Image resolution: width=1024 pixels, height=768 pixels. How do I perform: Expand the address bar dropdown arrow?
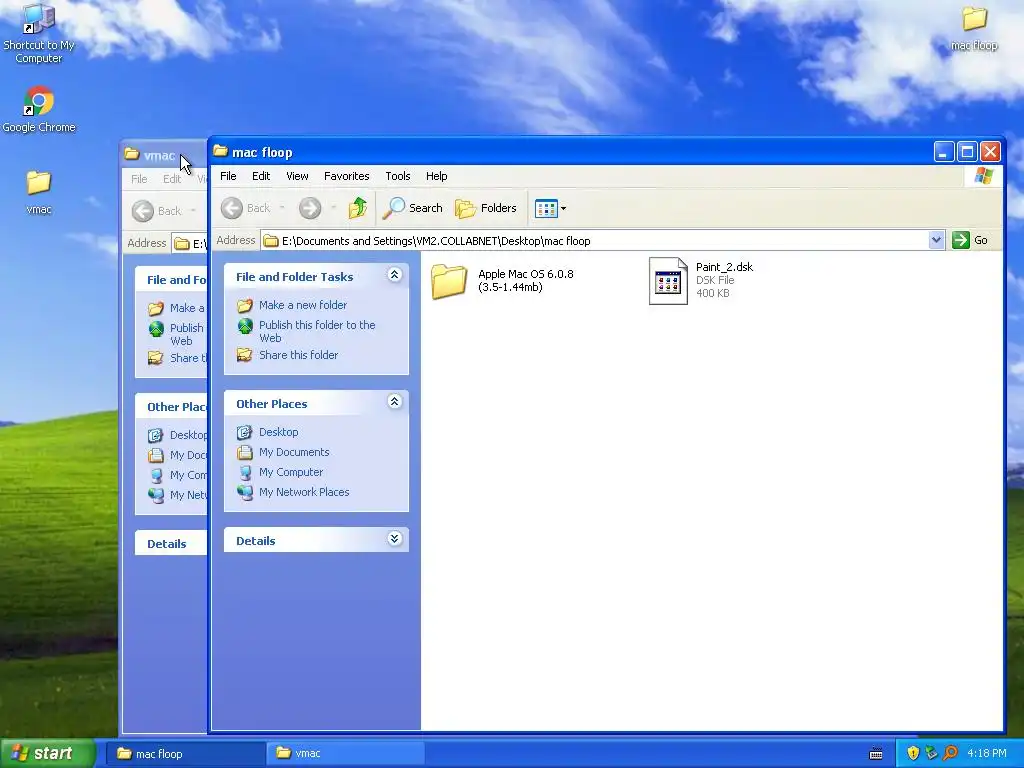point(936,240)
